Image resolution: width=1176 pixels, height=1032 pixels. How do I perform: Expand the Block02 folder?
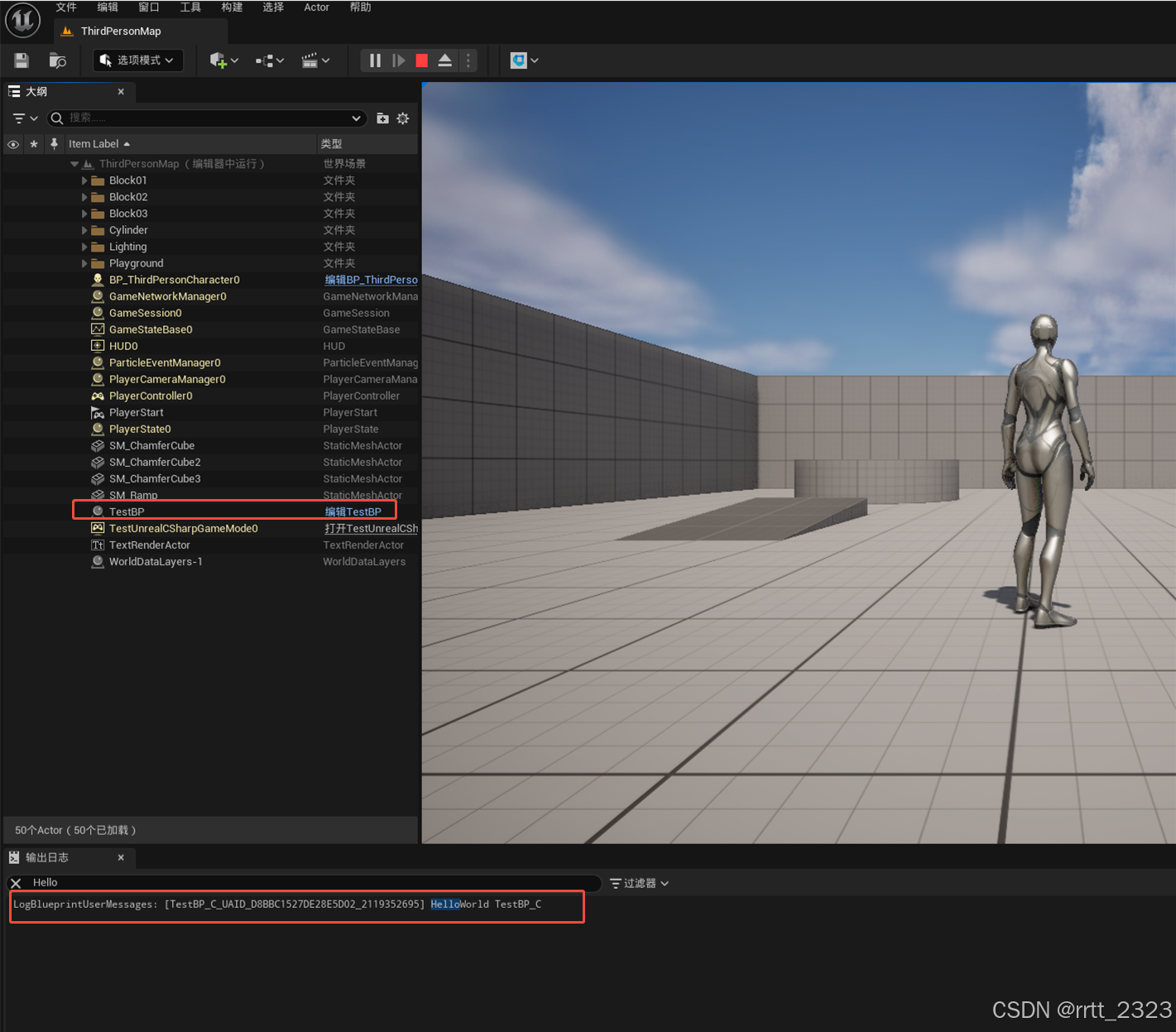pos(84,197)
